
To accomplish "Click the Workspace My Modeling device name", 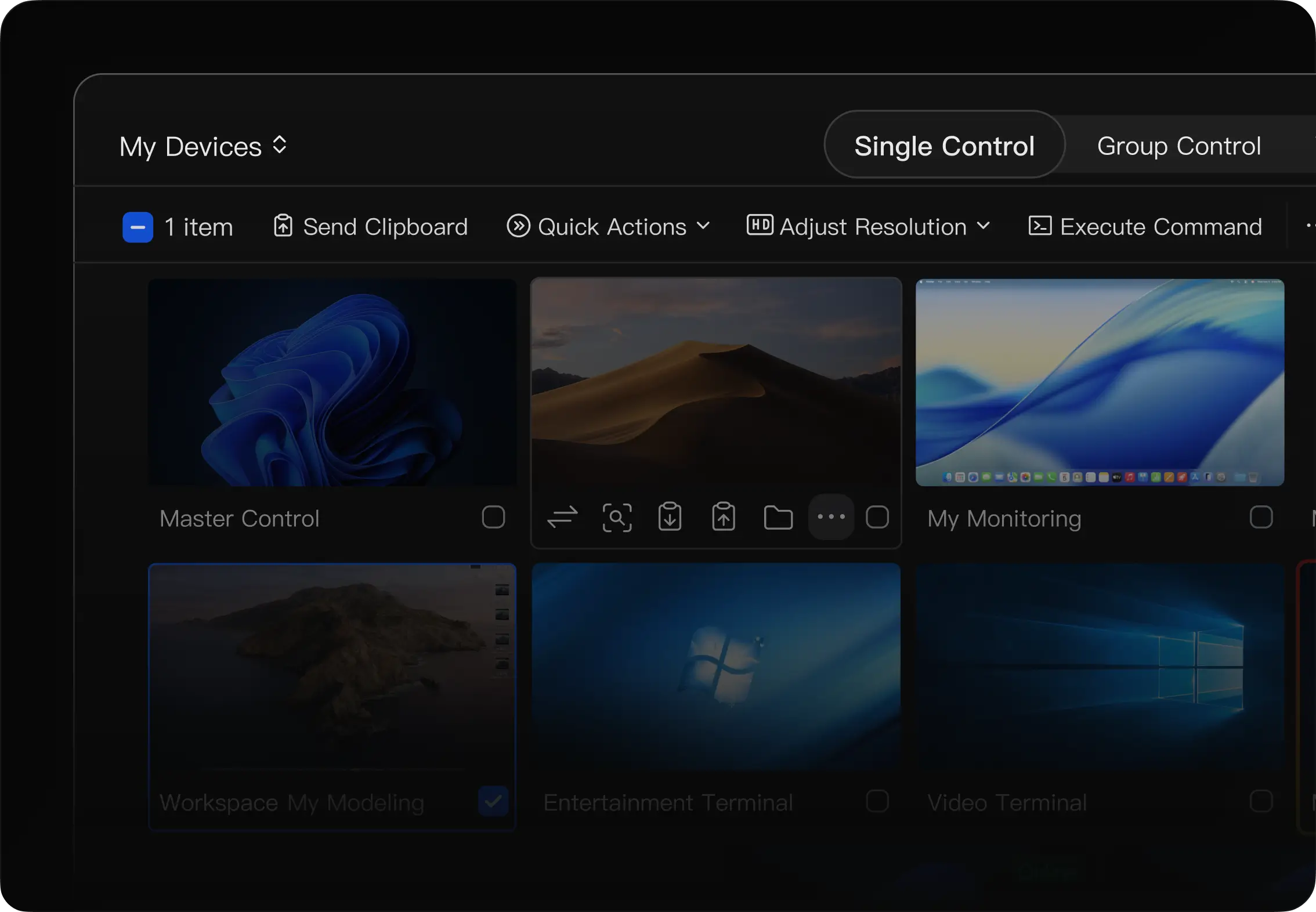I will (292, 803).
